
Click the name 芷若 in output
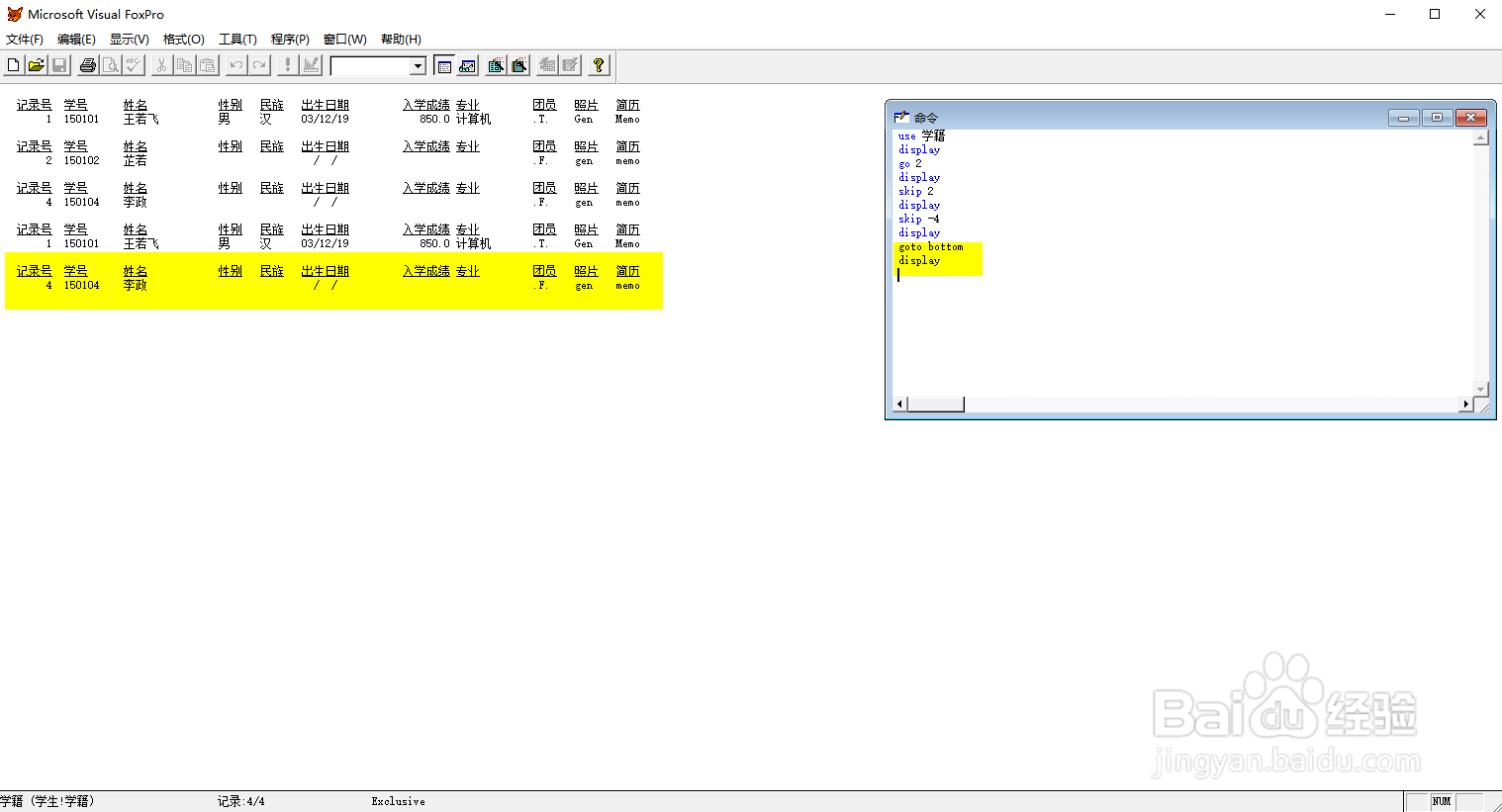coord(135,160)
